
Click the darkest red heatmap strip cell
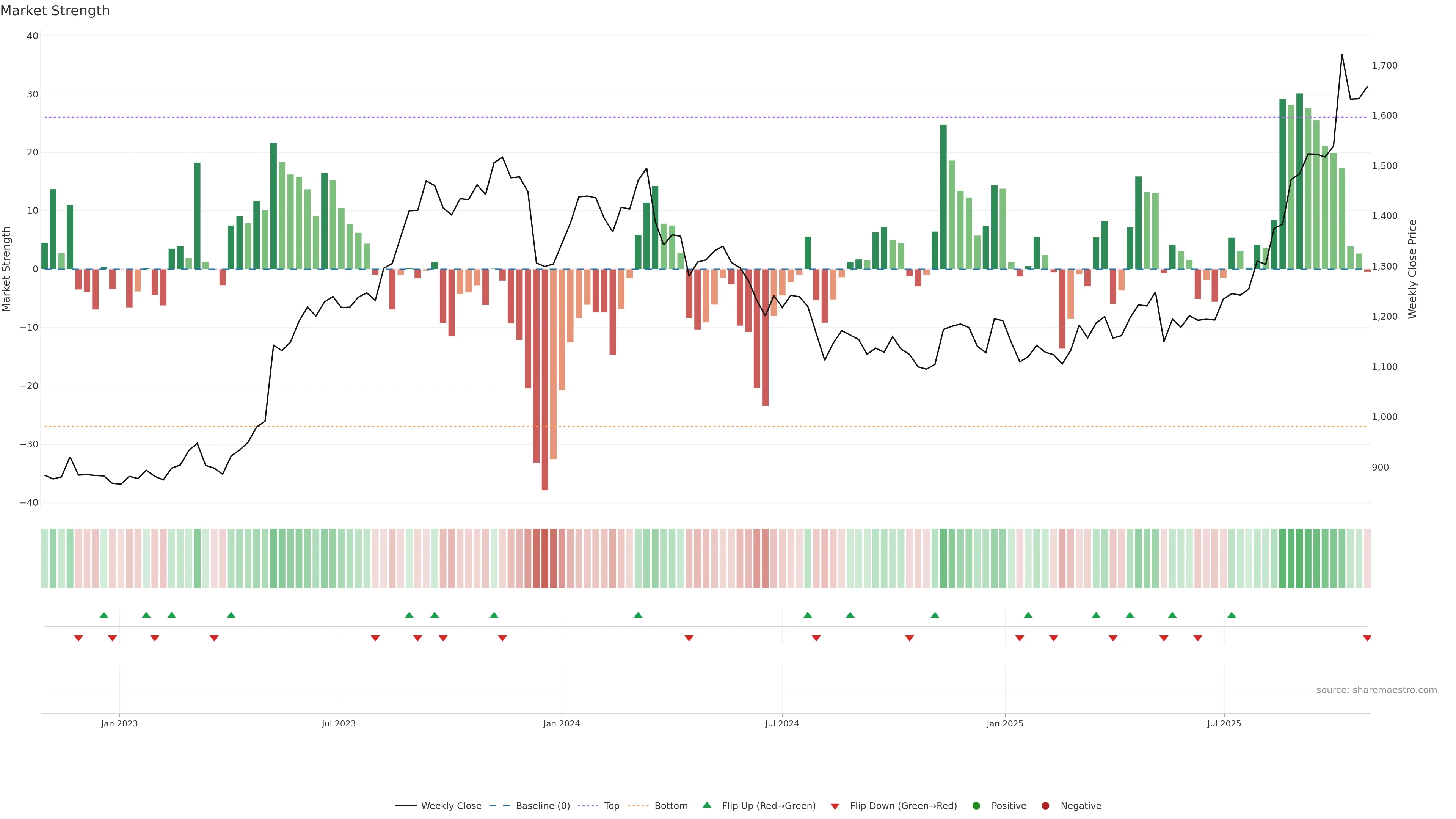(544, 558)
